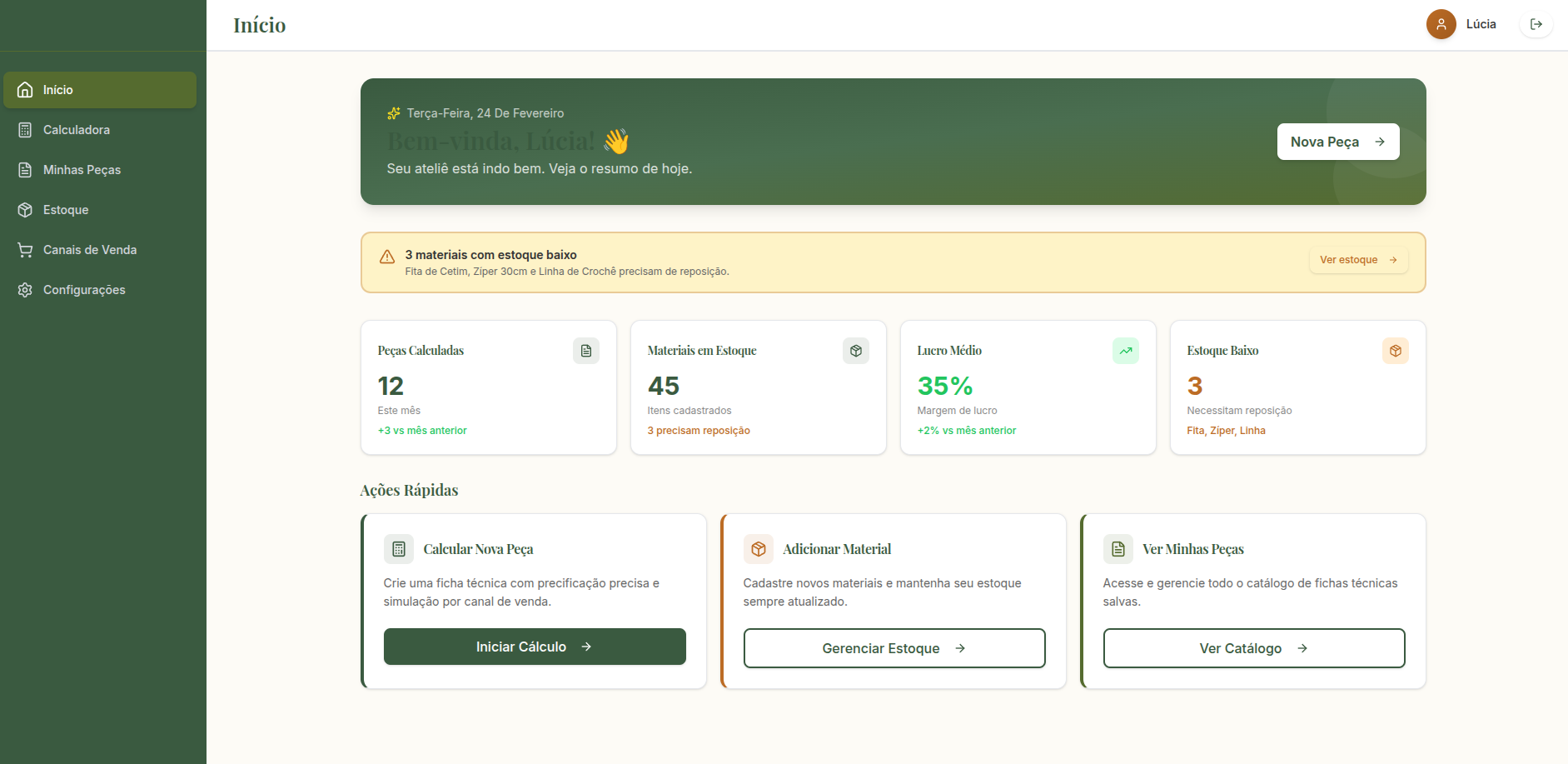Viewport: 1568px width, 764px height.
Task: Click the package icon beside Adicionar Material
Action: coord(759,549)
